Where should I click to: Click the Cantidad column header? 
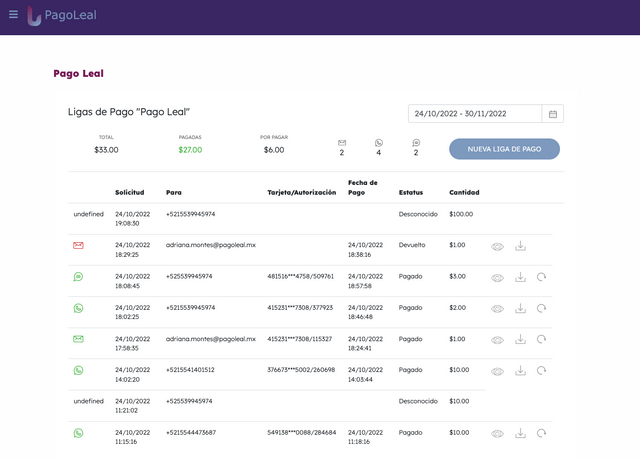(x=464, y=193)
